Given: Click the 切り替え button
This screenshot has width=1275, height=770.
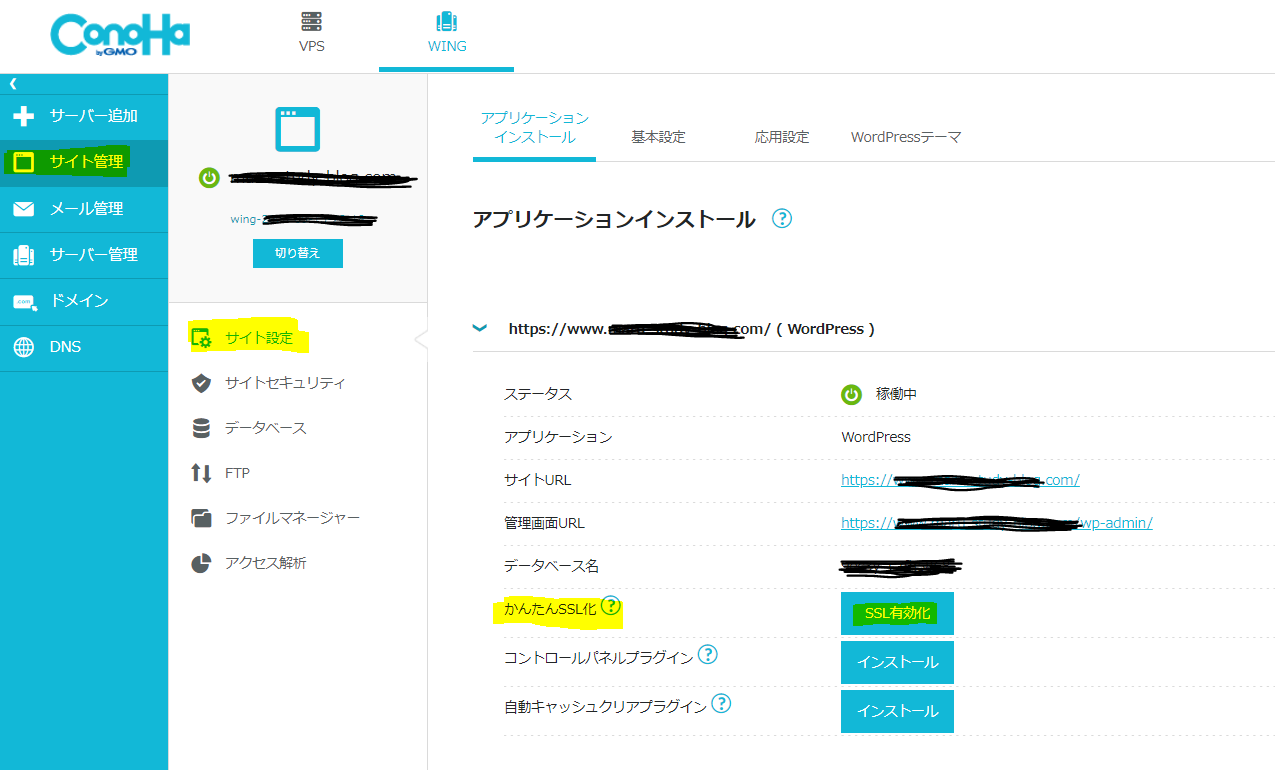Looking at the screenshot, I should pos(298,253).
